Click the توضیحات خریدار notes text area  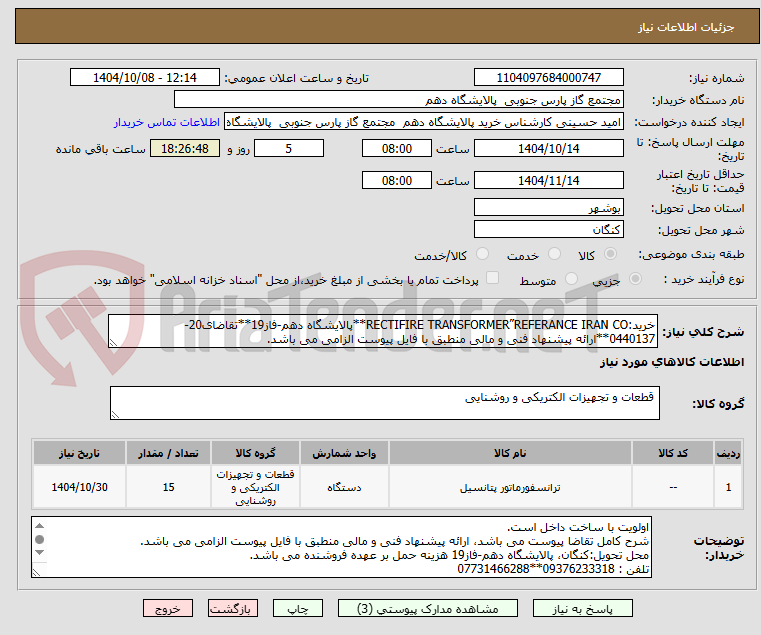pos(342,547)
